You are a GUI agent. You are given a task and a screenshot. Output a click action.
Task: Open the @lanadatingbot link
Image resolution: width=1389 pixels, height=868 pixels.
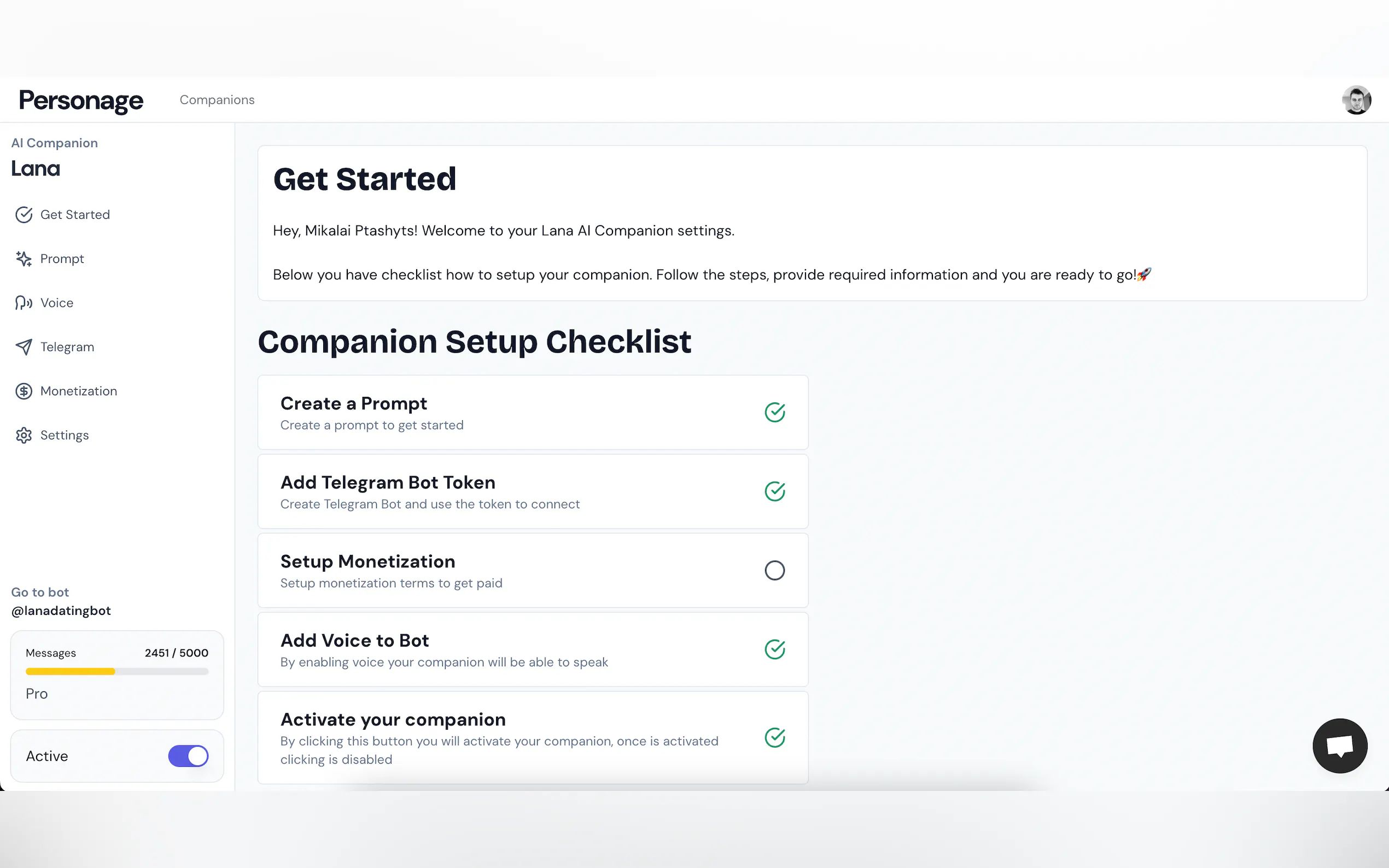pyautogui.click(x=61, y=611)
